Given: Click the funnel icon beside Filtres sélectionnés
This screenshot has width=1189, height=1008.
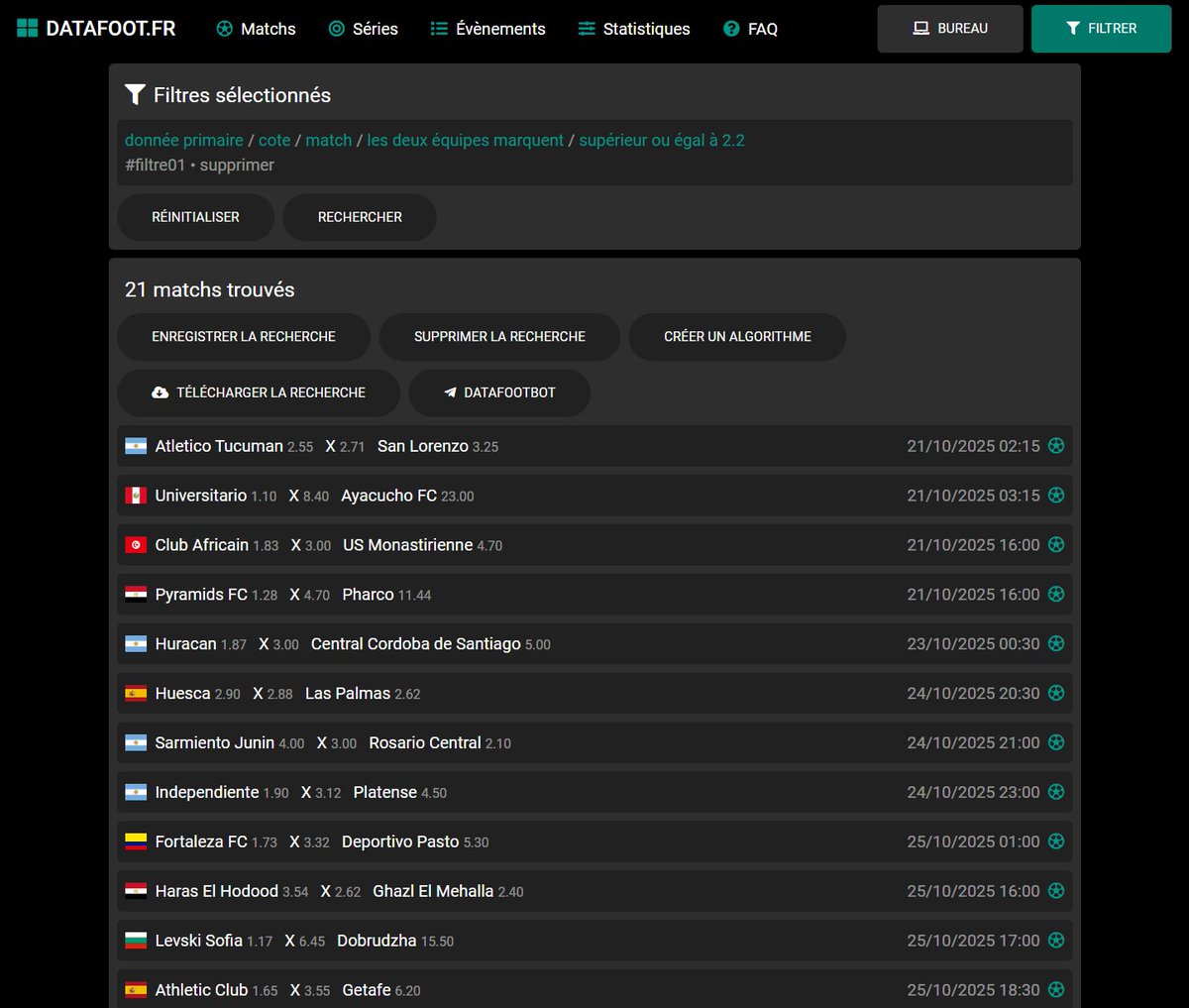Looking at the screenshot, I should (x=135, y=95).
